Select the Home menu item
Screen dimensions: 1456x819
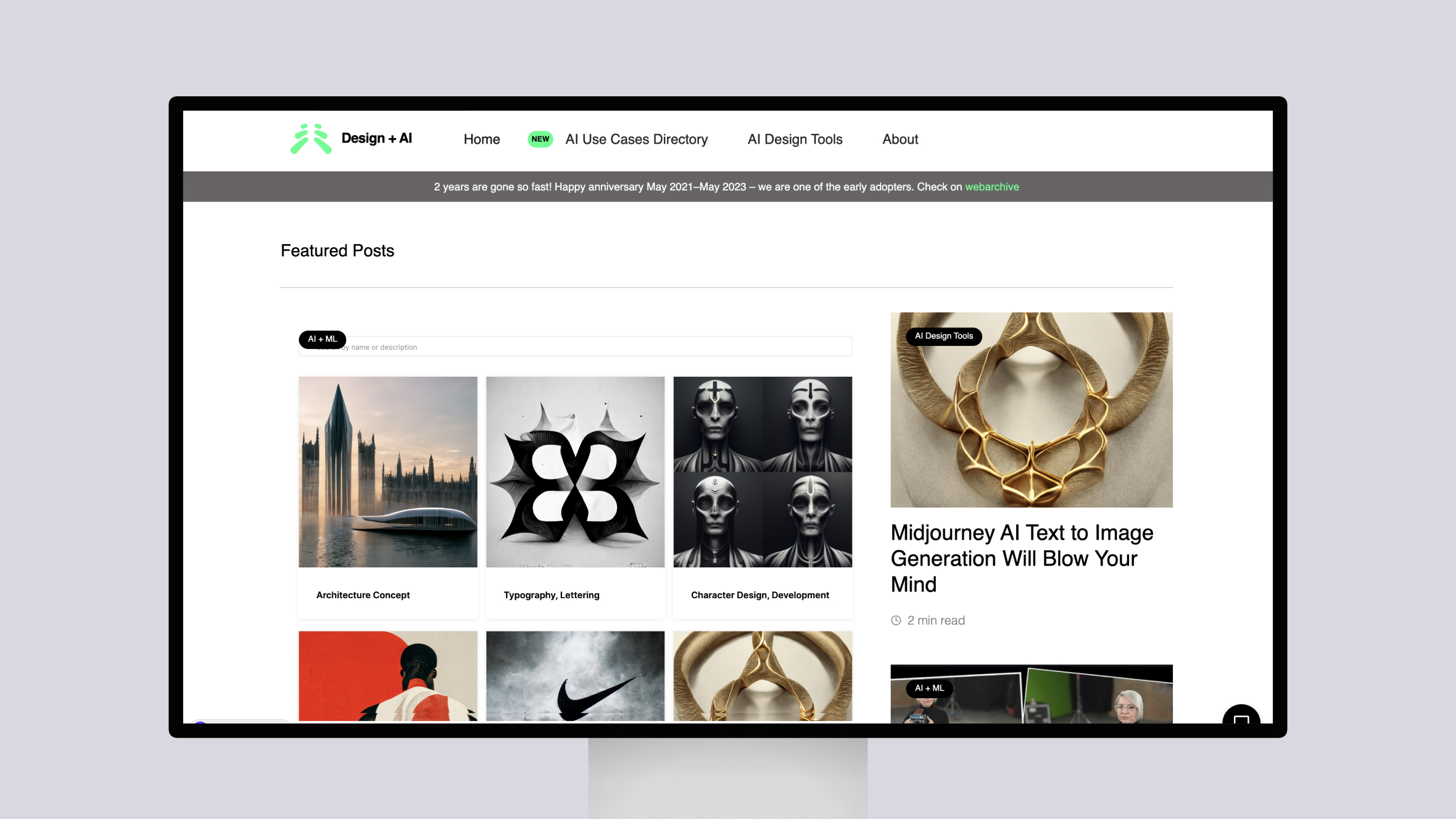coord(481,139)
